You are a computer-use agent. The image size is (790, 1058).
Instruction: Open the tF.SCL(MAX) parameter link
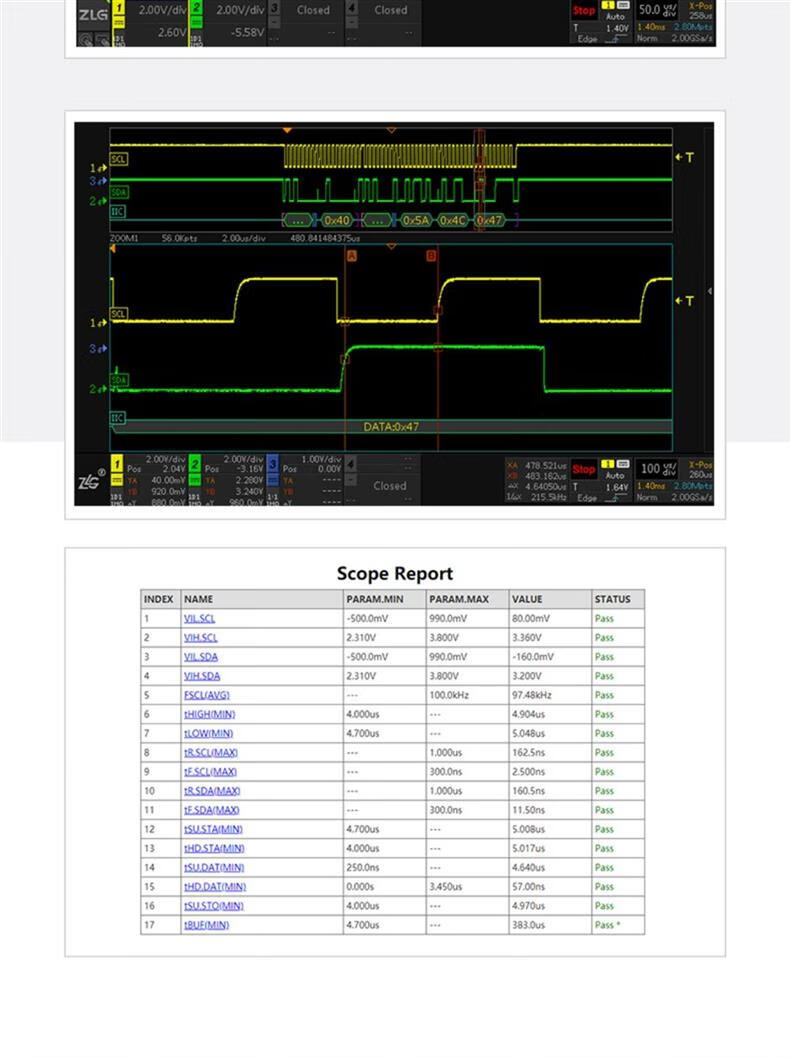(210, 772)
